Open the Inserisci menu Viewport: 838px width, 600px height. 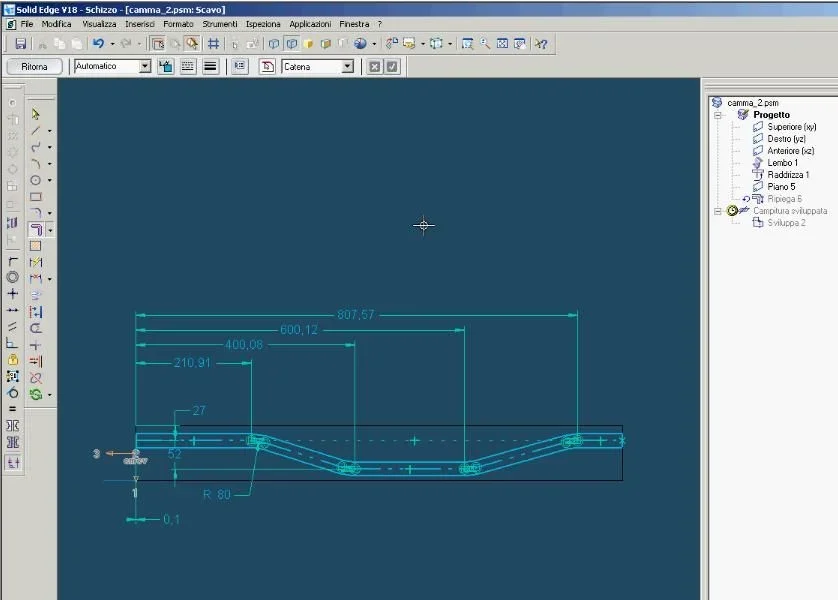point(139,24)
